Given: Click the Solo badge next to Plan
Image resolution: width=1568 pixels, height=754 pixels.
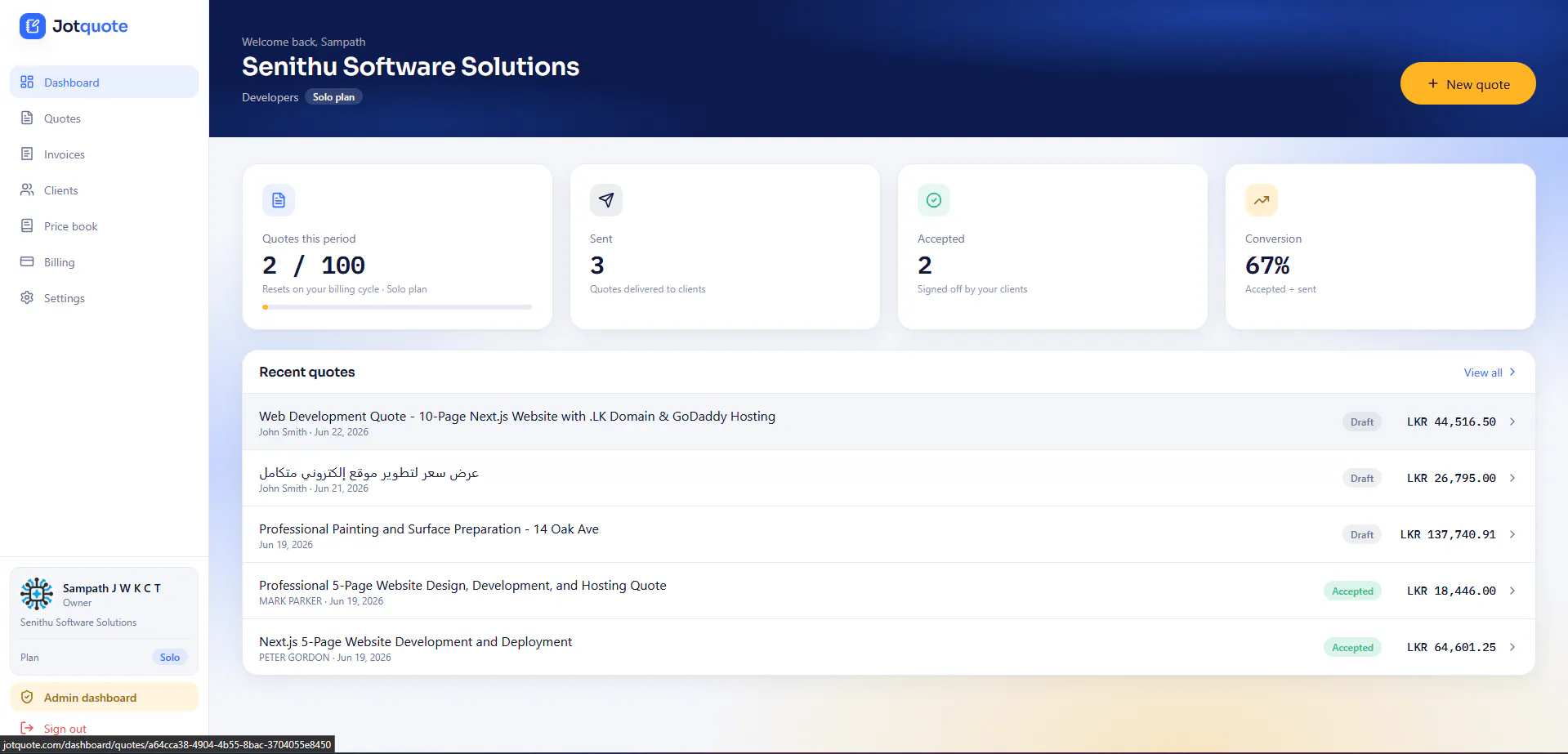Looking at the screenshot, I should [x=170, y=657].
